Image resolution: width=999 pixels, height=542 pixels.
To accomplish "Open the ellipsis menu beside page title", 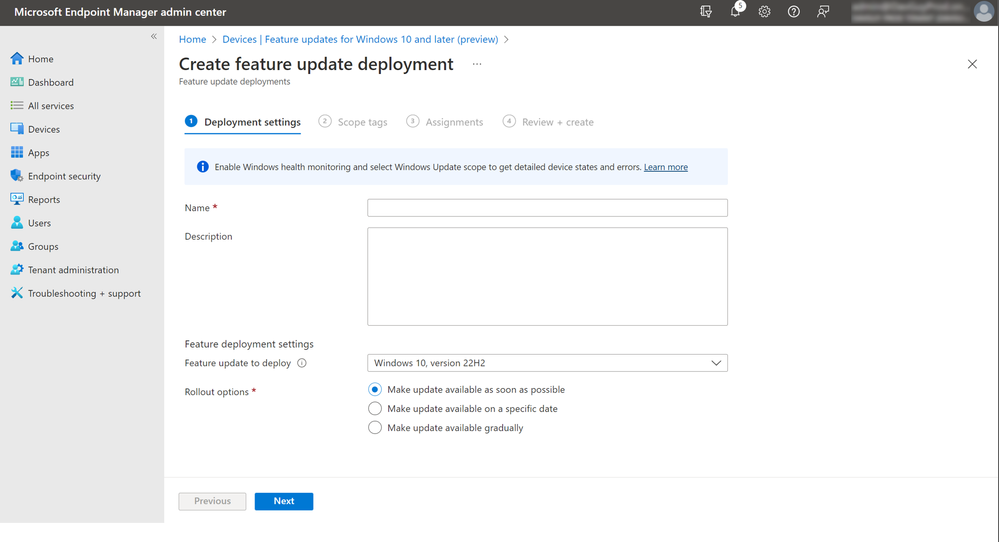I will 477,64.
